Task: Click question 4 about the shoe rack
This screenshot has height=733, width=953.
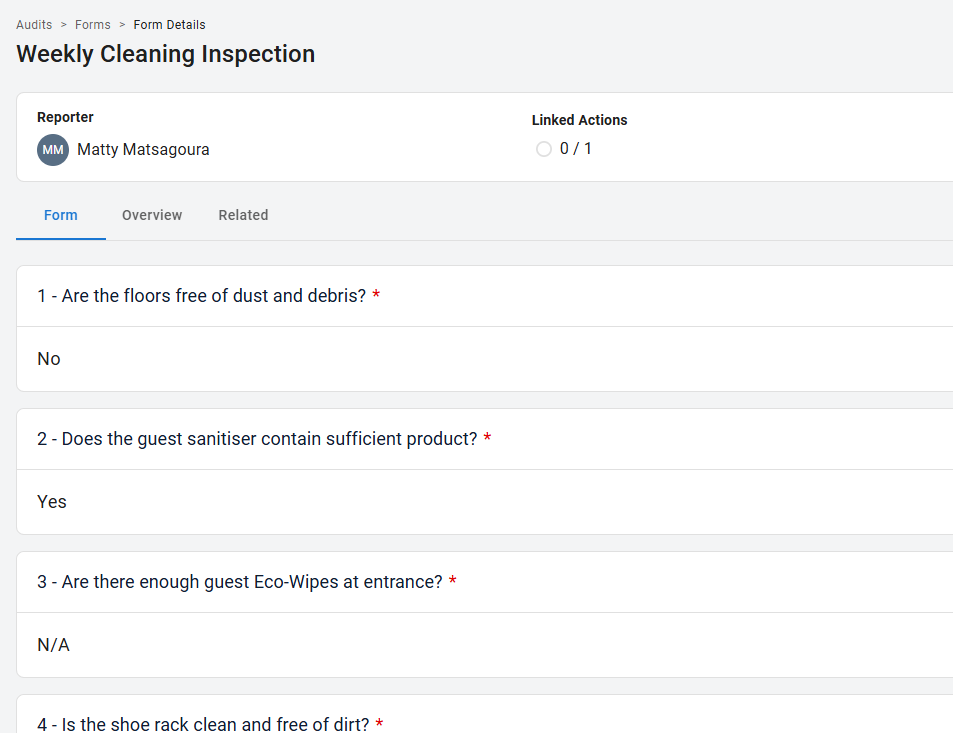Action: tap(203, 723)
